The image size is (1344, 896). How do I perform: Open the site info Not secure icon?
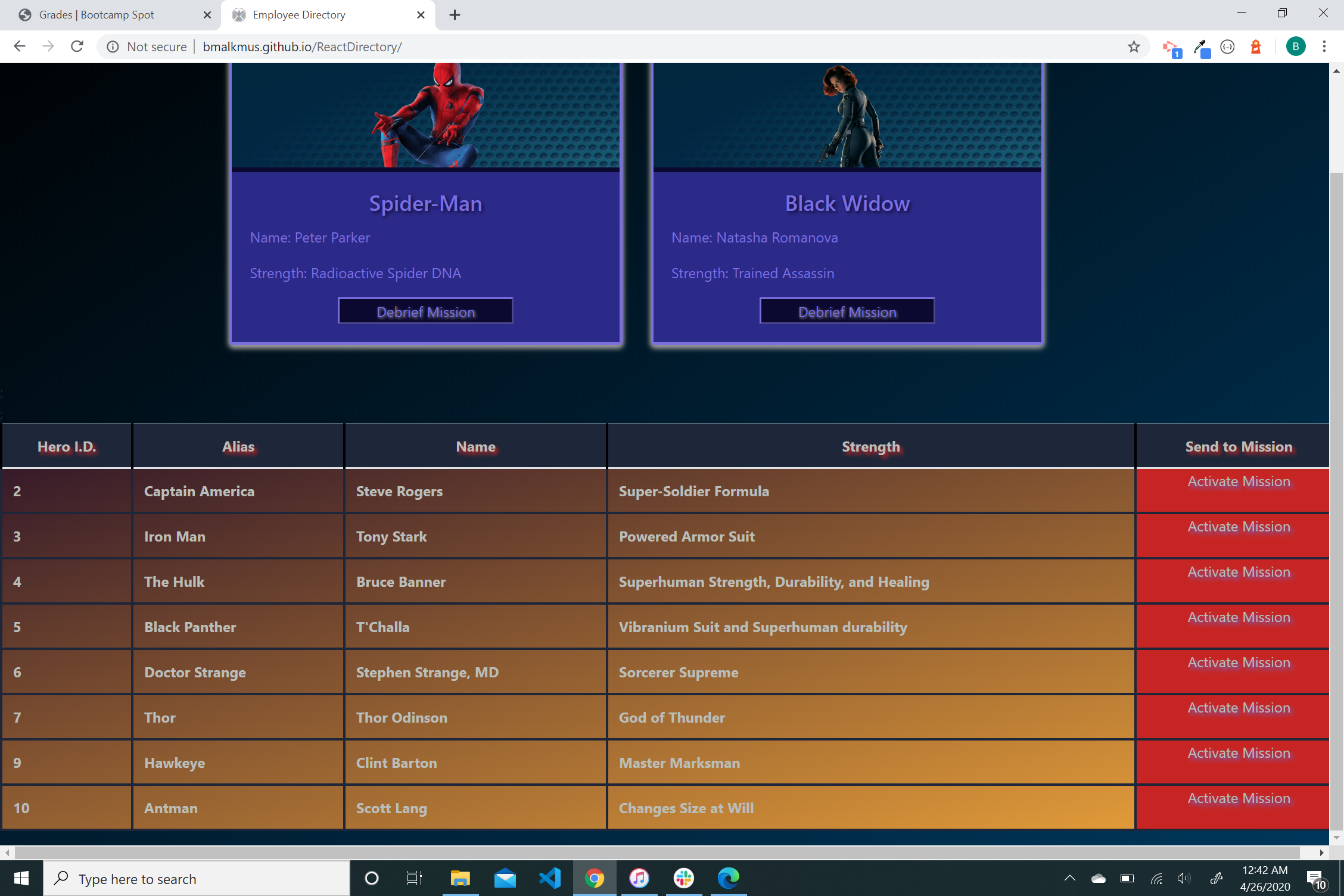pos(113,46)
